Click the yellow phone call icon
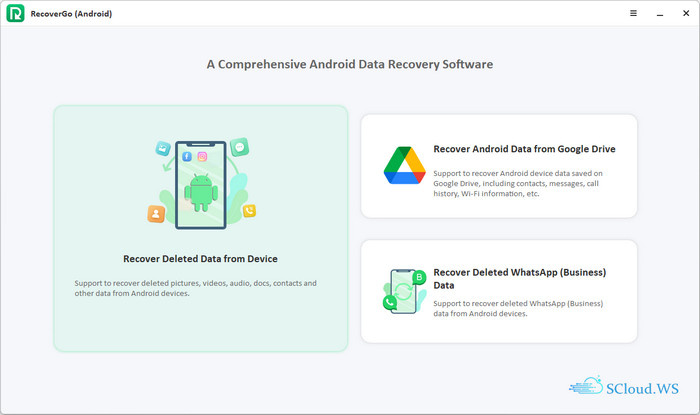 click(249, 210)
